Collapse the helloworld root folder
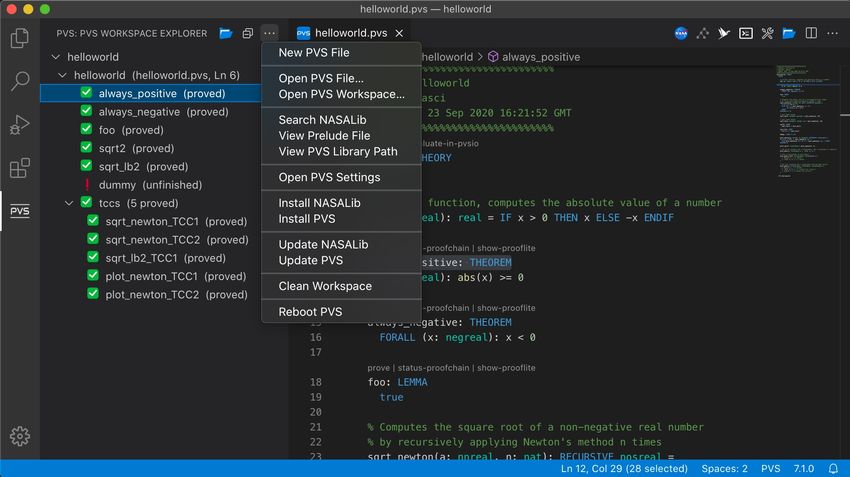850x477 pixels. tap(55, 56)
